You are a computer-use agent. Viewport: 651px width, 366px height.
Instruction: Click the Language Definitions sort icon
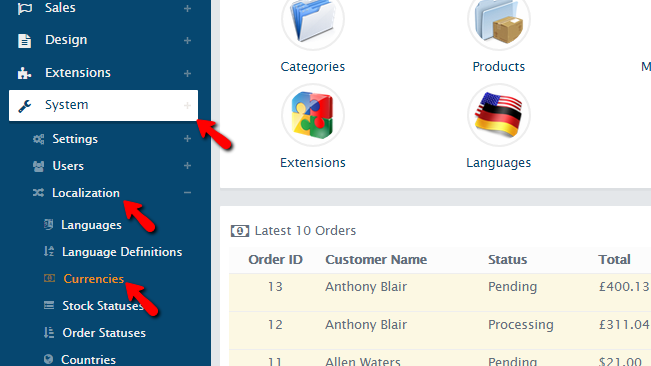tap(49, 251)
